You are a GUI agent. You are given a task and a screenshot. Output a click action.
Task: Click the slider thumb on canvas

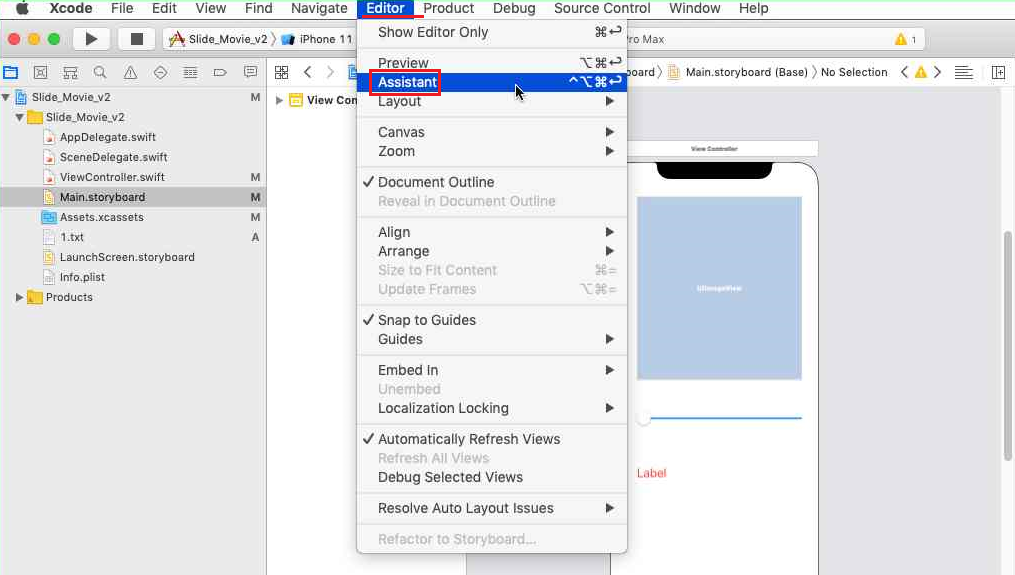click(x=643, y=419)
